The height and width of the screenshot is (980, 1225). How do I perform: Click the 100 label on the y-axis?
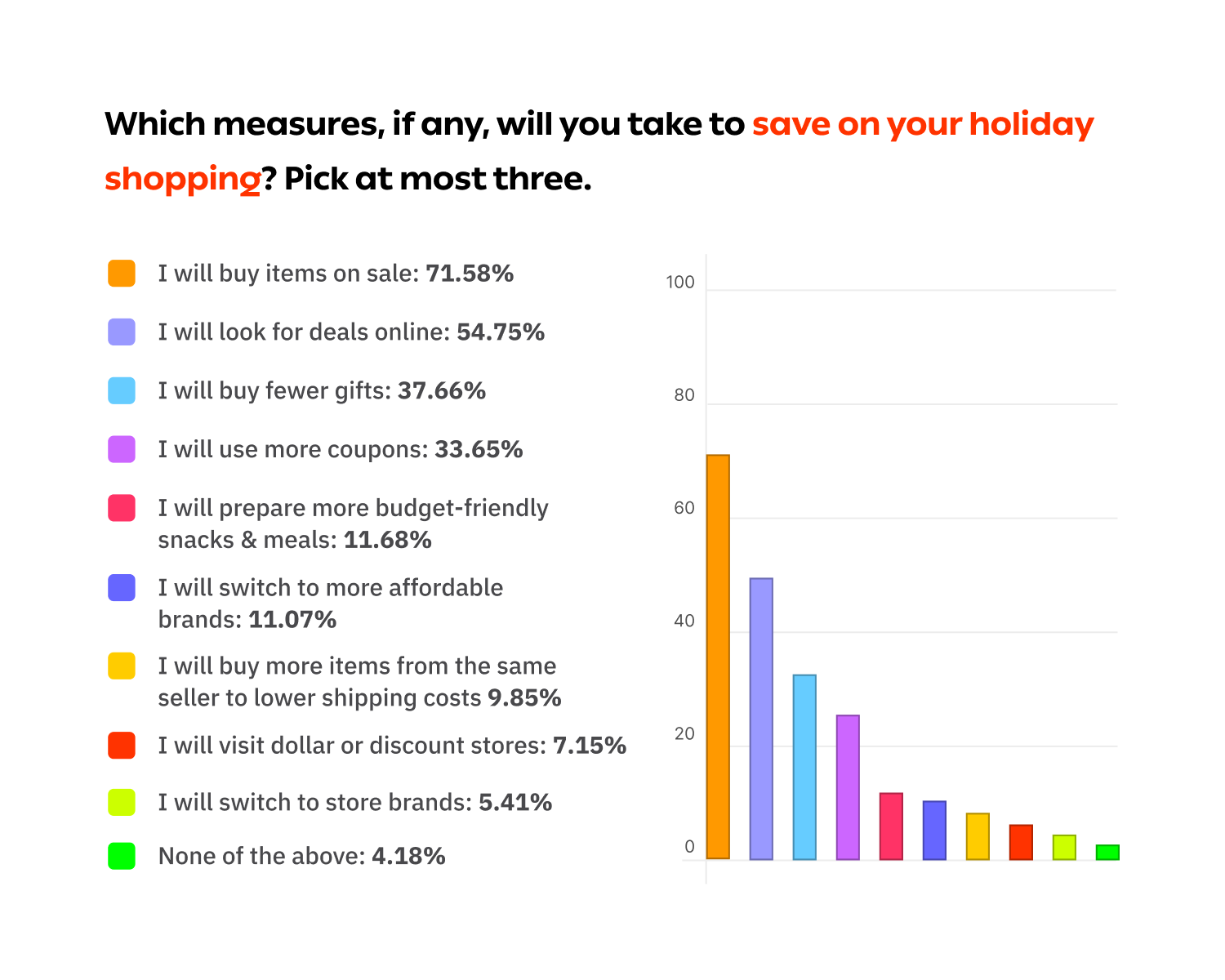coord(680,283)
